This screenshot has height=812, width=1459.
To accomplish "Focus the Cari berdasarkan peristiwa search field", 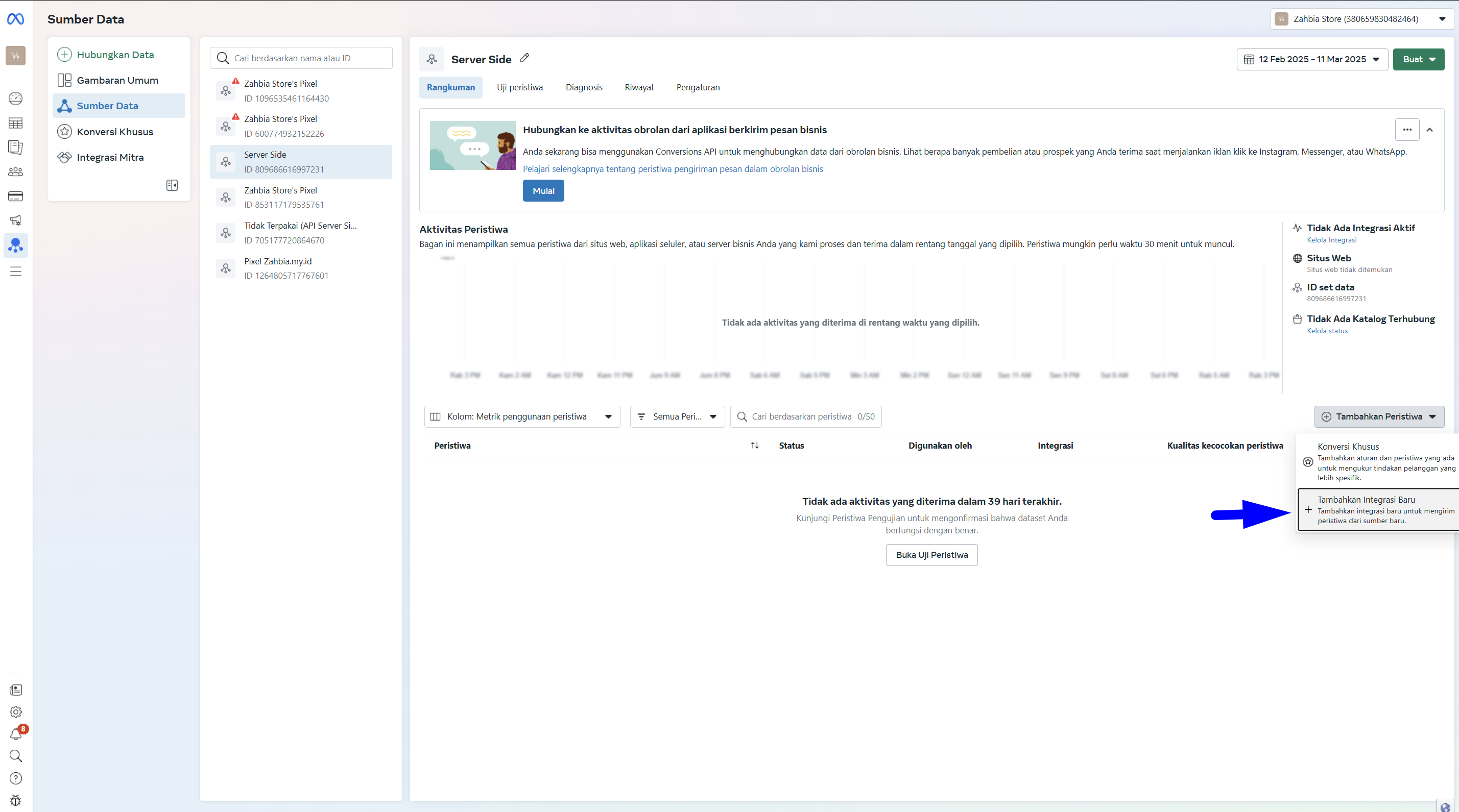I will pyautogui.click(x=805, y=416).
